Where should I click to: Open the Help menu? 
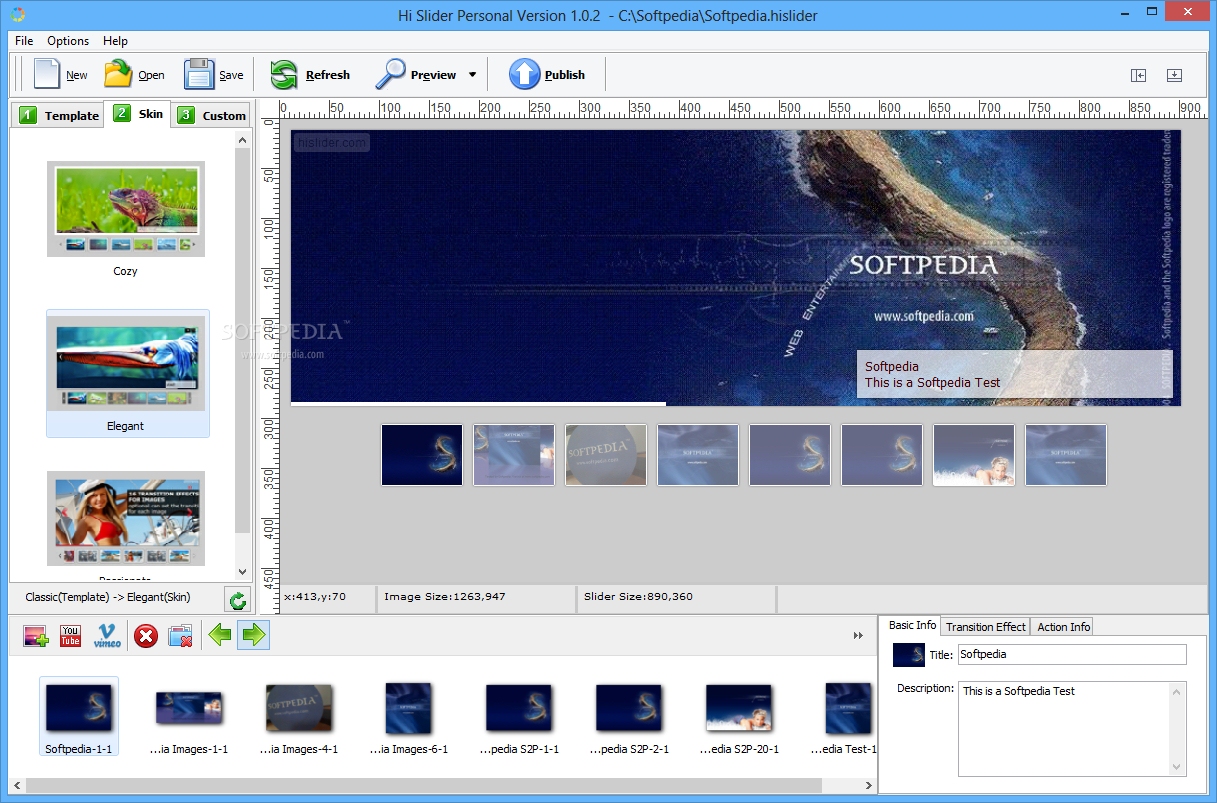(x=116, y=41)
